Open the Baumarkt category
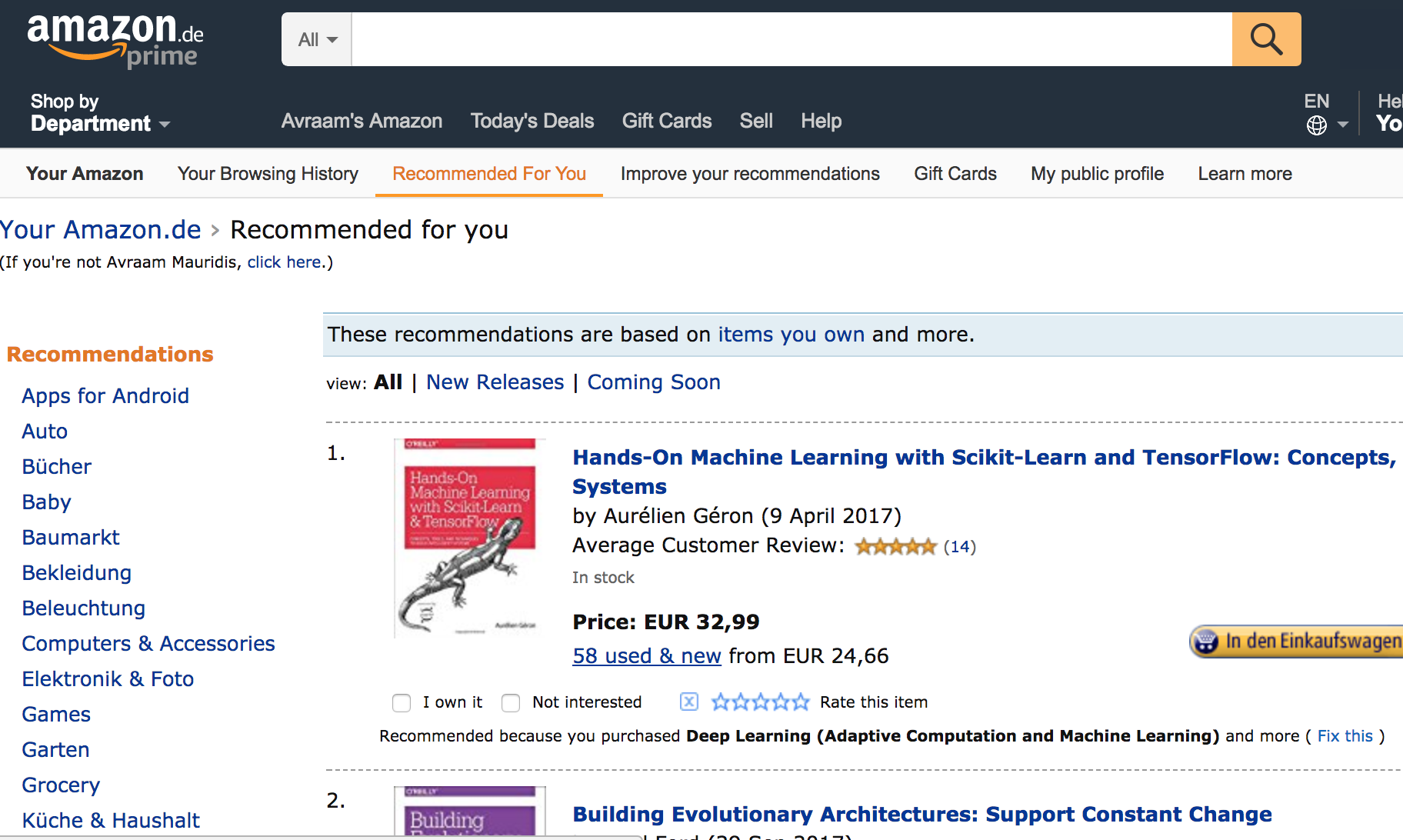 (71, 538)
